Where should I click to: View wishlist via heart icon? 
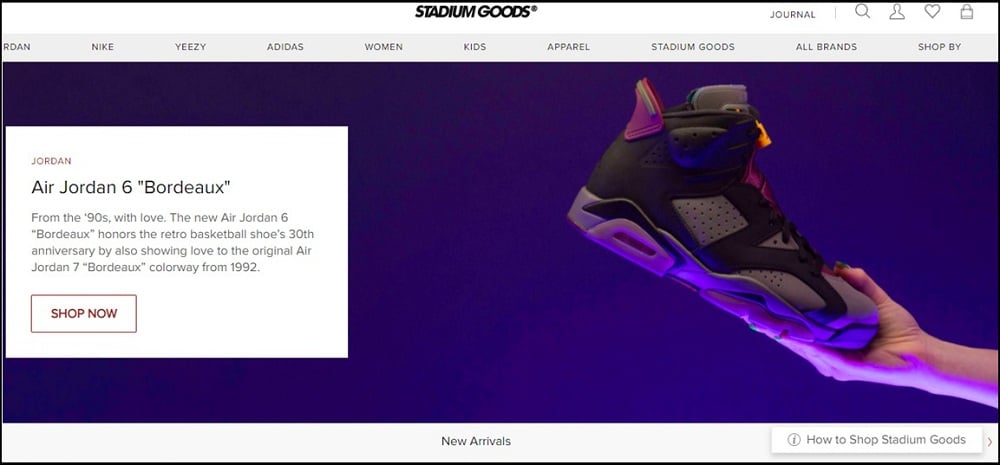pos(932,11)
